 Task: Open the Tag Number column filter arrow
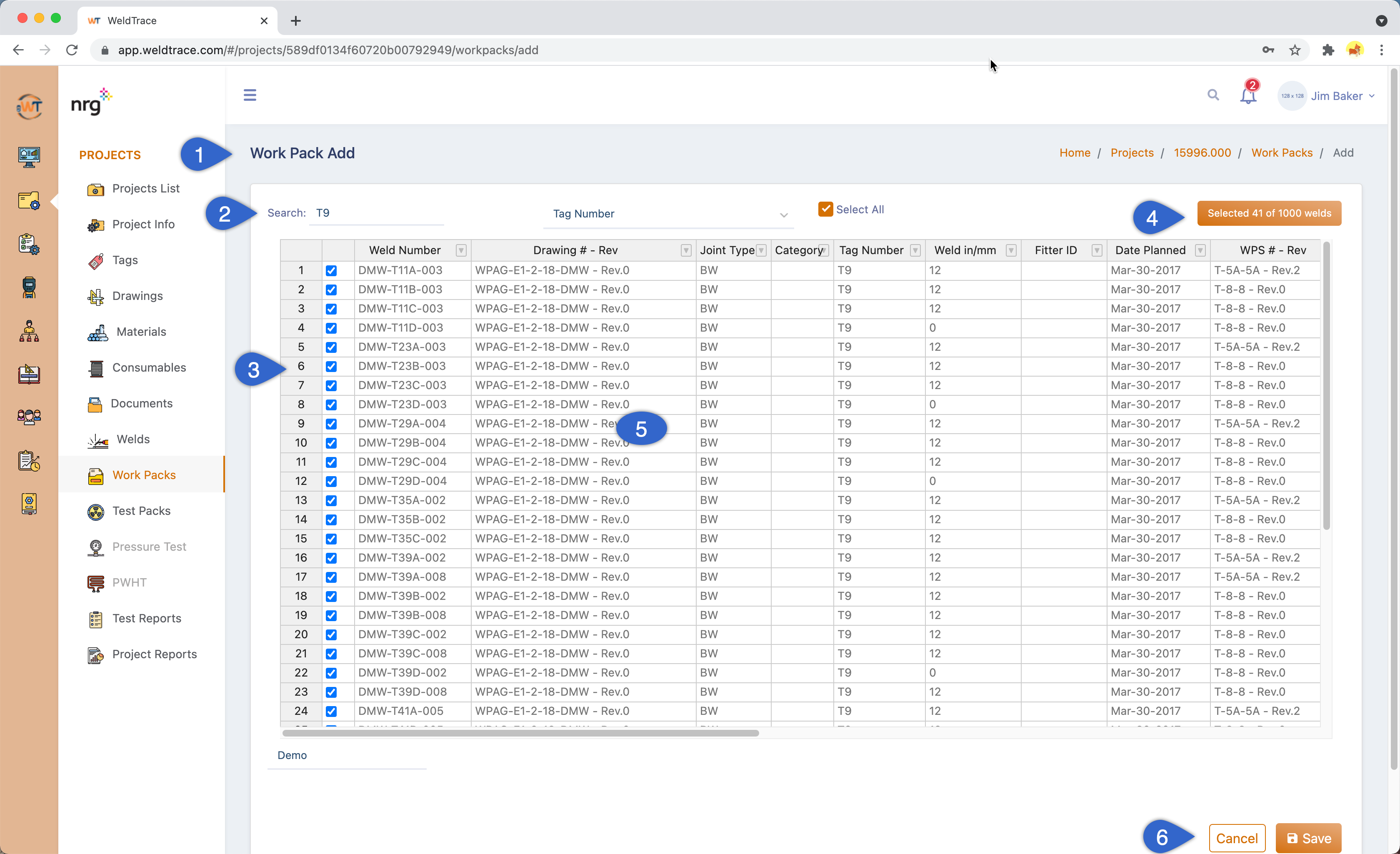pos(915,250)
